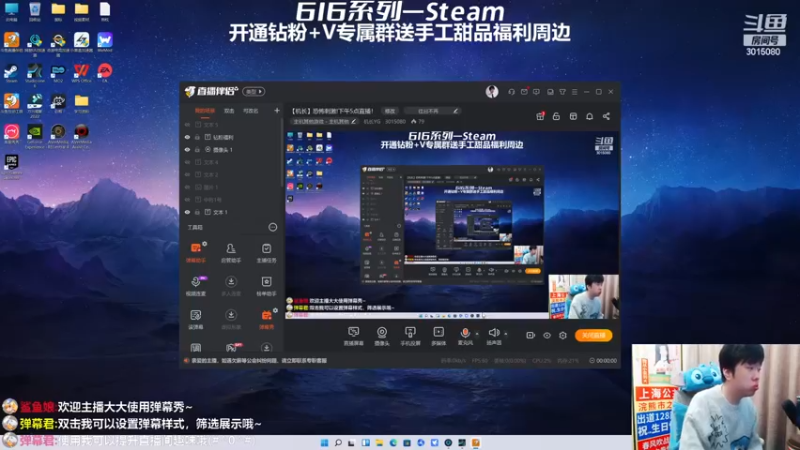800x450 pixels.
Task: Add a 摄像头 camera source
Action: tap(382, 336)
